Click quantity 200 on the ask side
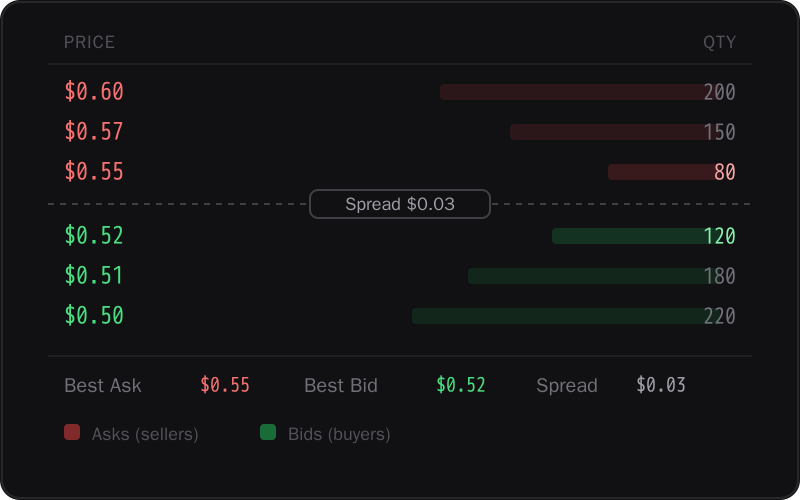The width and height of the screenshot is (800, 500). (719, 92)
